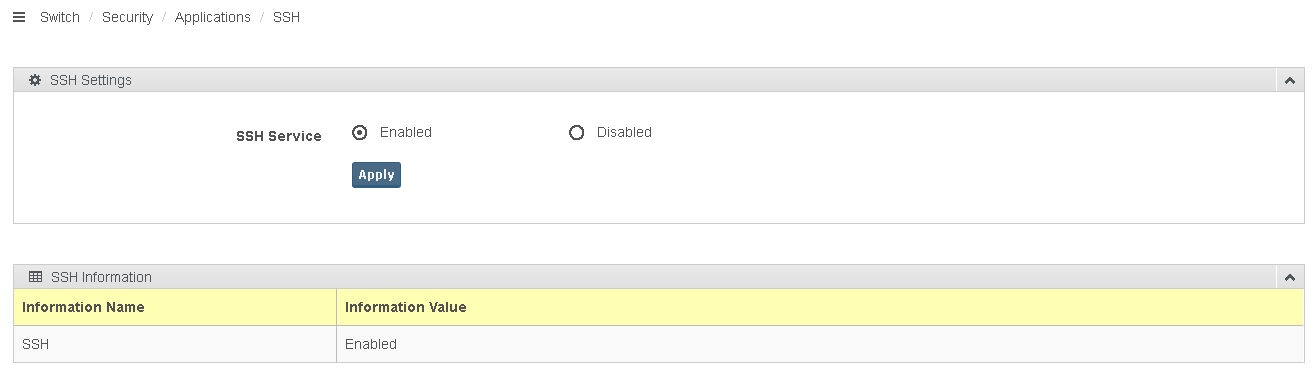This screenshot has width=1315, height=374.
Task: Open the hamburger navigation menu
Action: pyautogui.click(x=18, y=18)
